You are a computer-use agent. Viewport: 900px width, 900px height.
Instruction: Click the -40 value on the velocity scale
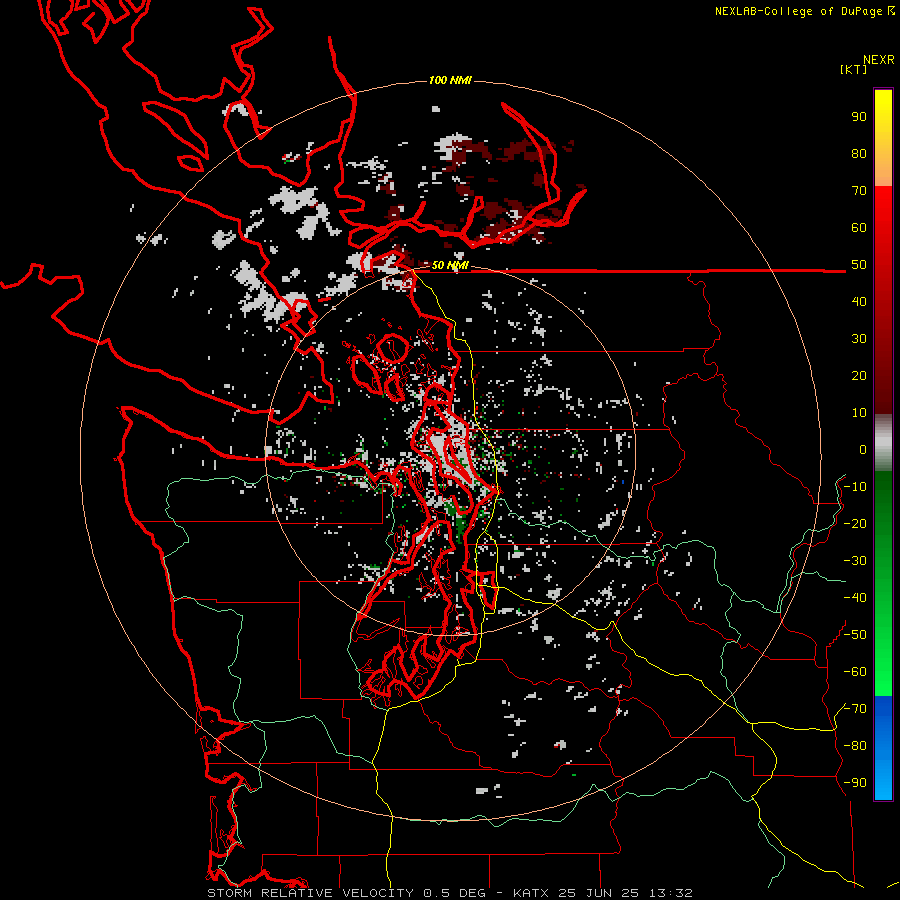[x=855, y=598]
